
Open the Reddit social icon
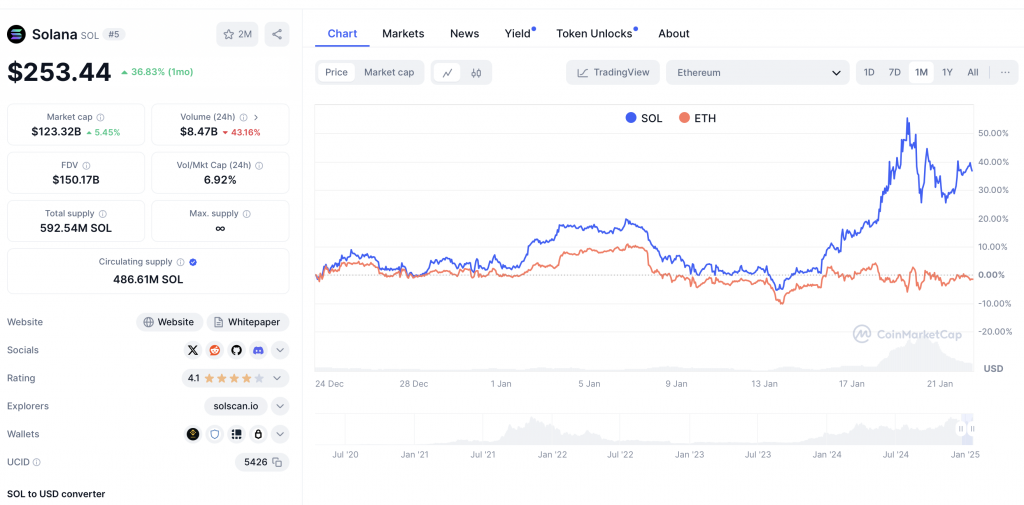[x=215, y=350]
